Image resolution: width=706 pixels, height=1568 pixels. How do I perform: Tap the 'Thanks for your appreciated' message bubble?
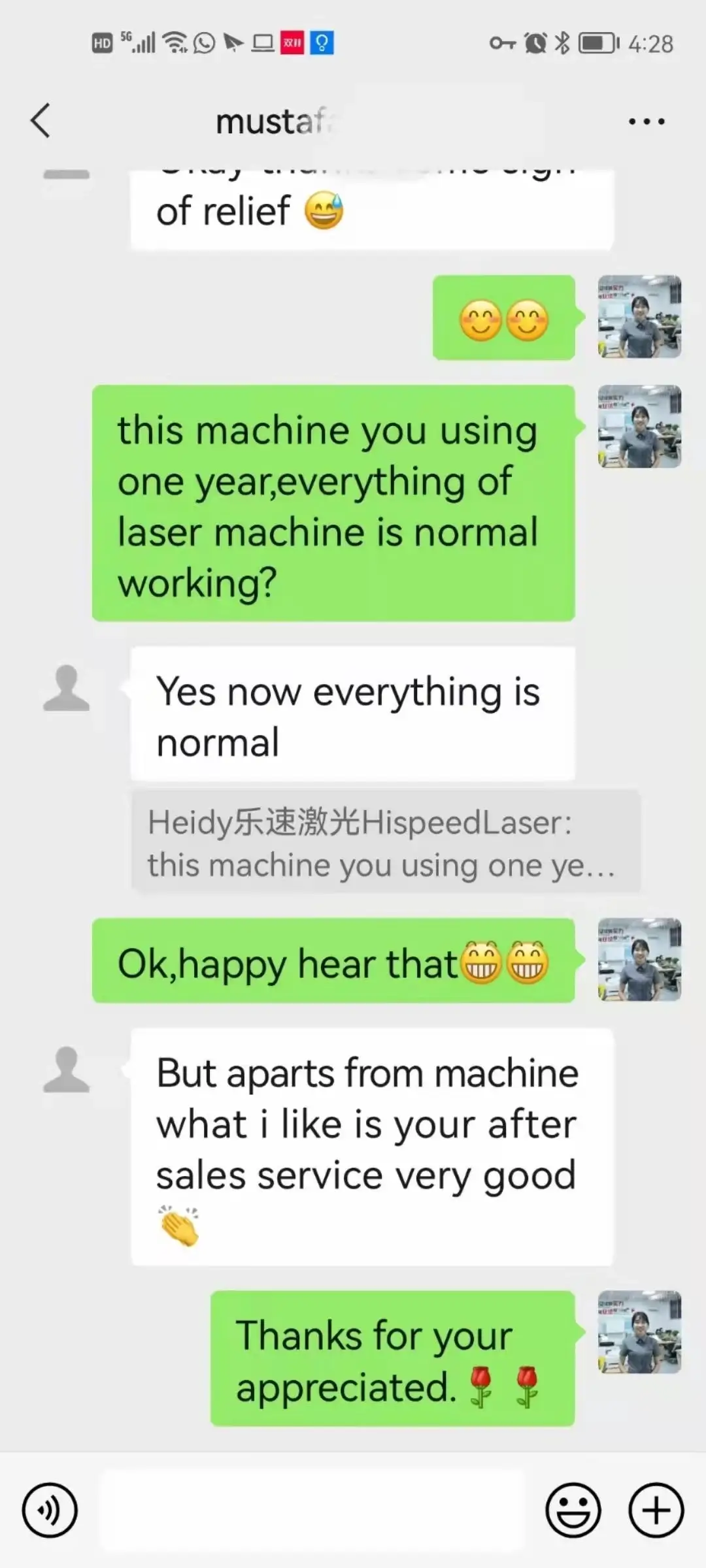click(392, 1358)
